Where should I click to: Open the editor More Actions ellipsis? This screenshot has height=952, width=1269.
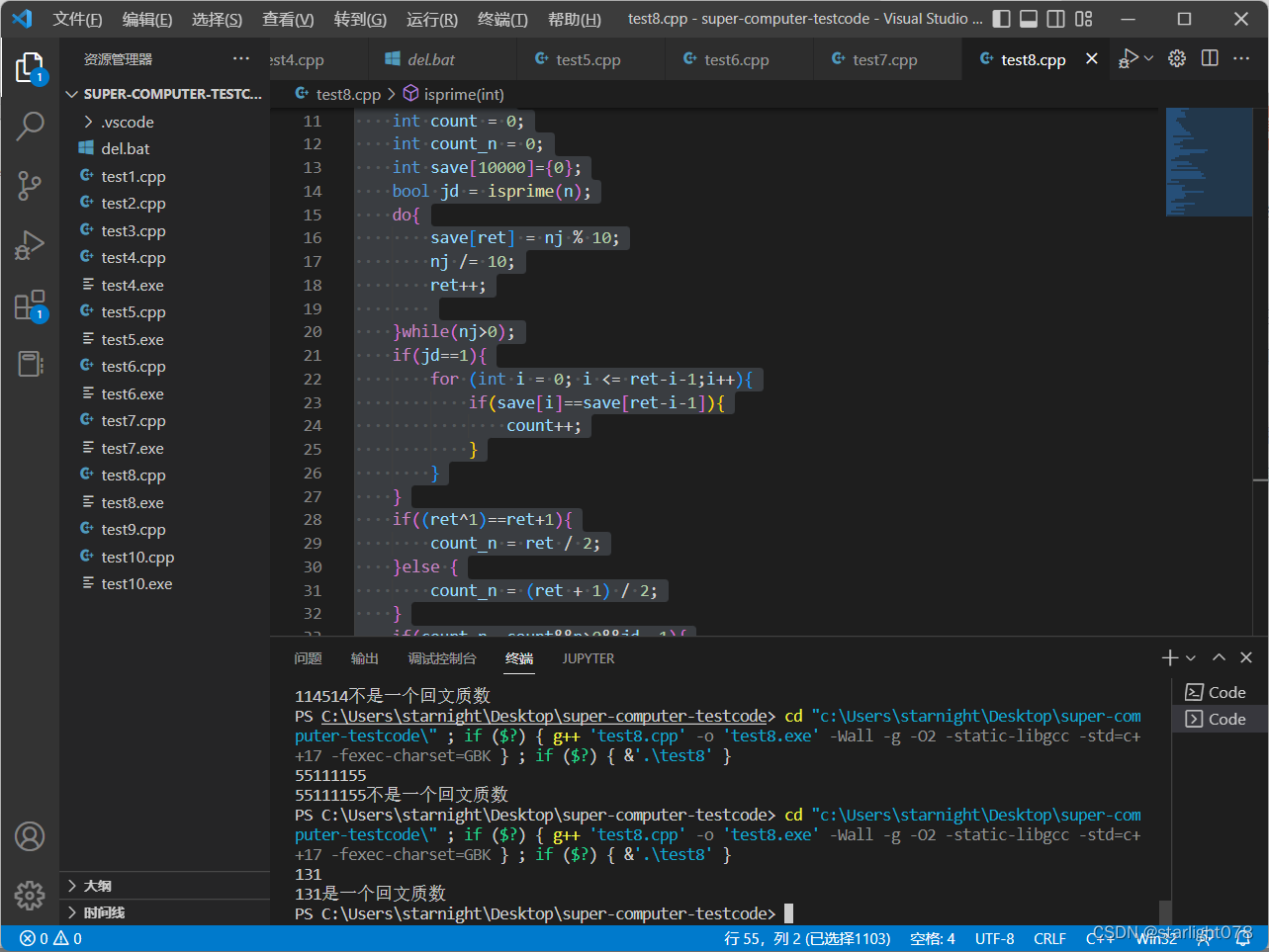coord(1242,58)
